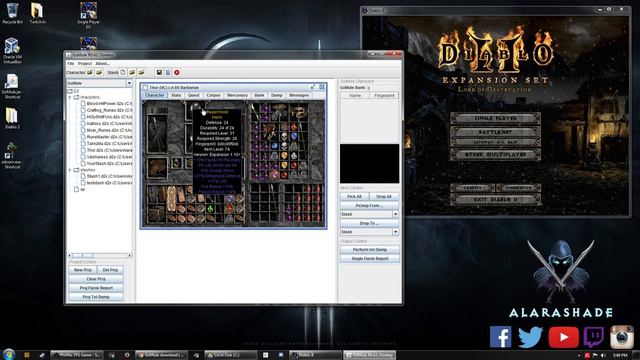Click Single Flavie Report button
This screenshot has width=640, height=360.
pos(369,258)
